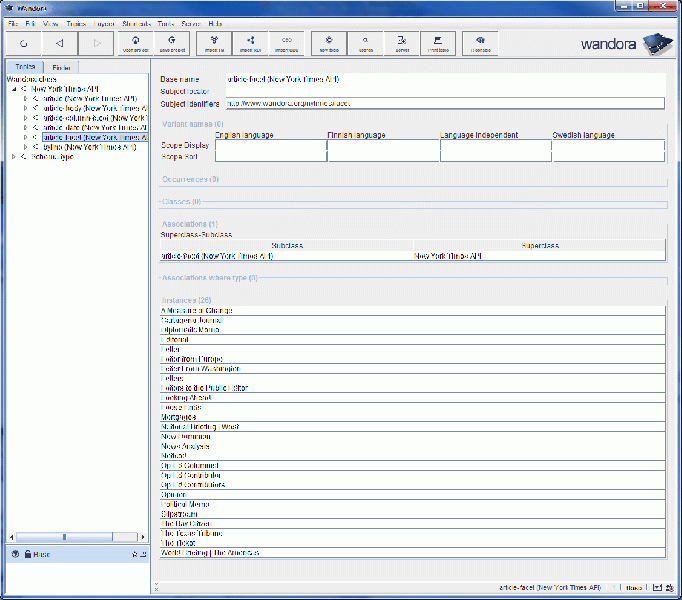Screen dimensions: 682x600
Task: Open the search tool from toolbar
Action: point(366,42)
